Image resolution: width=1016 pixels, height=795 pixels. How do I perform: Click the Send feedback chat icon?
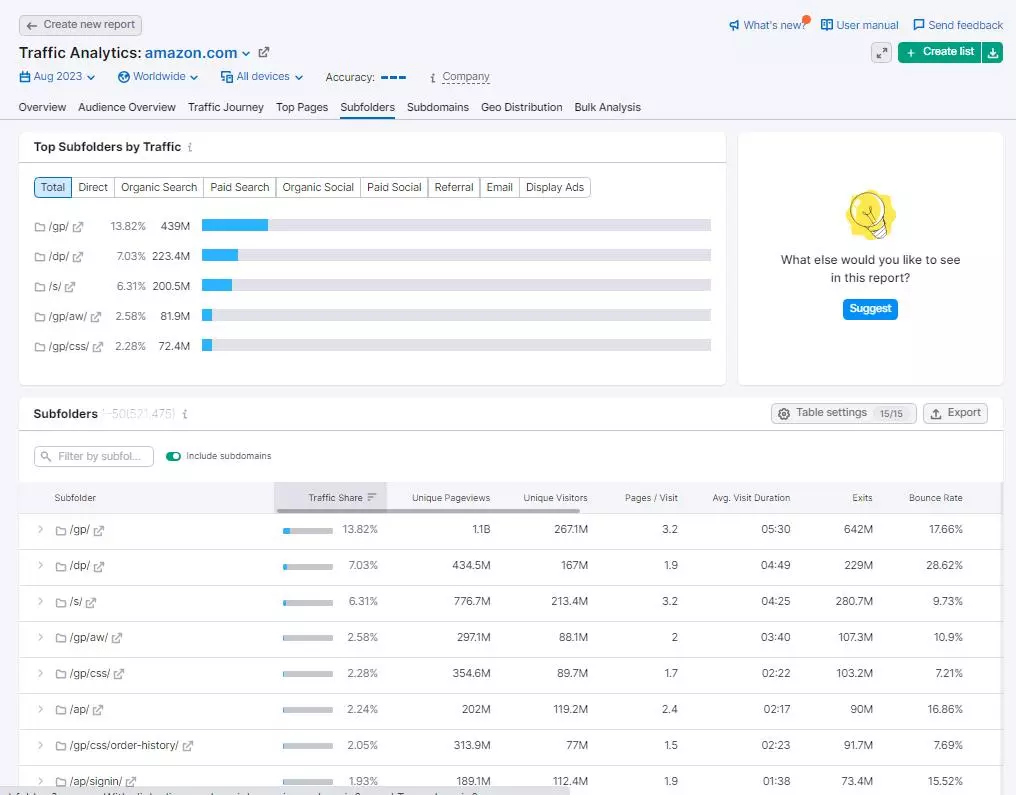[x=919, y=25]
